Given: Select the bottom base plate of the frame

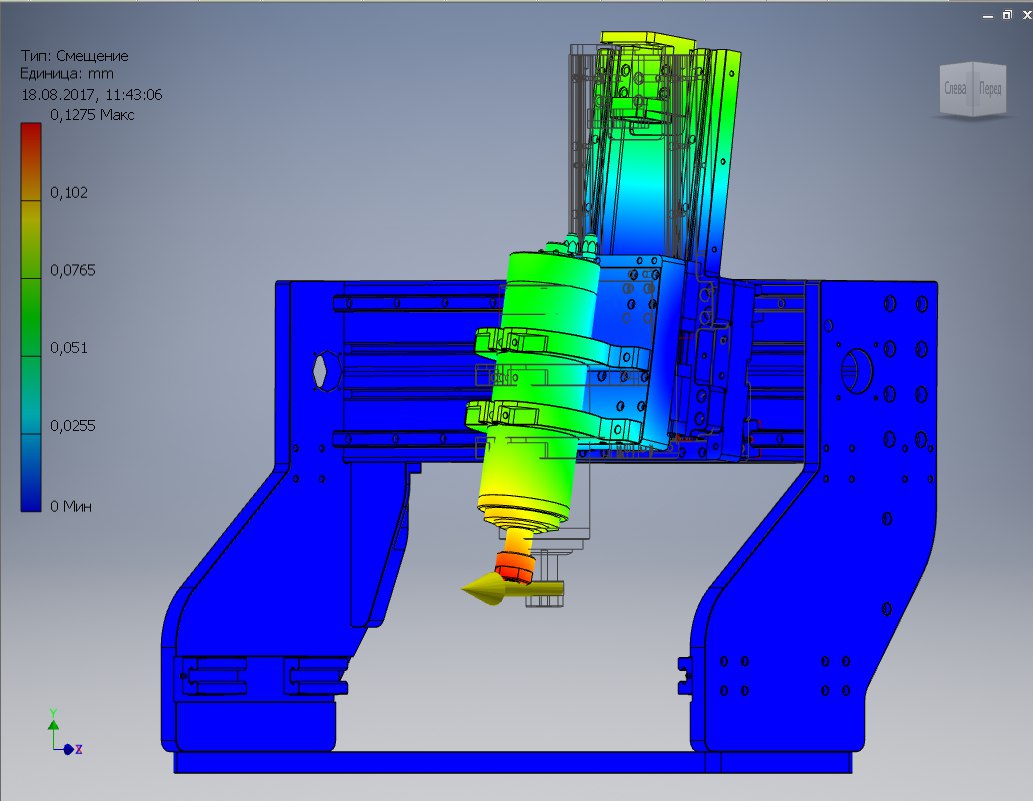Looking at the screenshot, I should click(x=513, y=763).
